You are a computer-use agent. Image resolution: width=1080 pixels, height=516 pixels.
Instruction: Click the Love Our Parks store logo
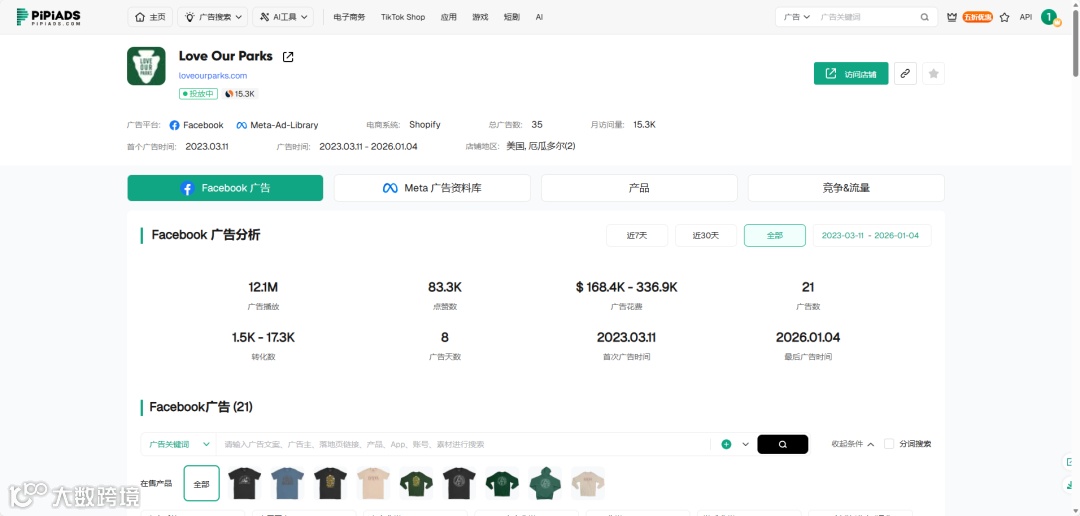coord(146,66)
